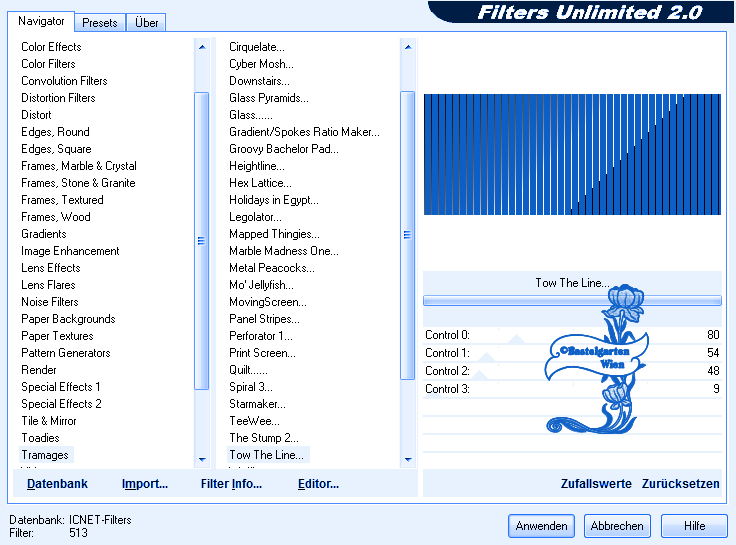Select Color Effects category

[x=51, y=46]
